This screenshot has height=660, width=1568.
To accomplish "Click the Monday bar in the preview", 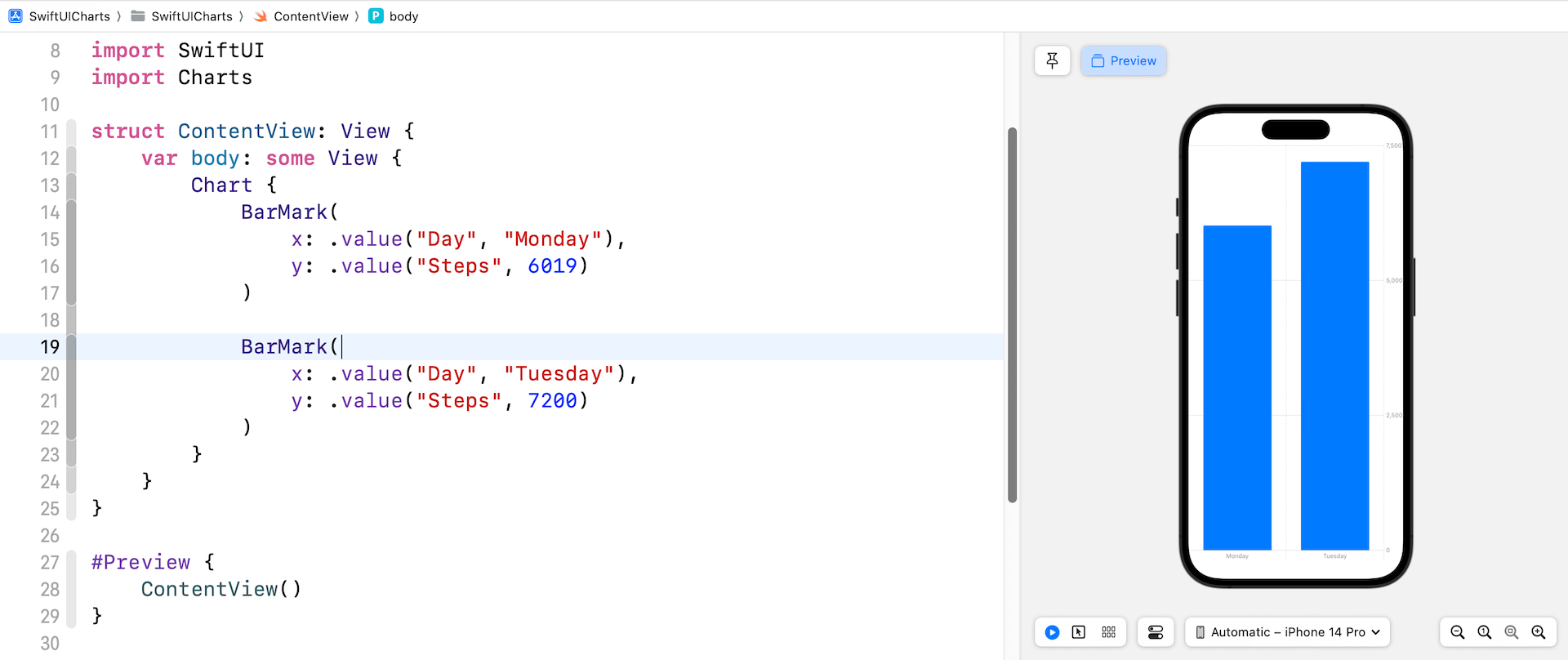I will pos(1237,387).
